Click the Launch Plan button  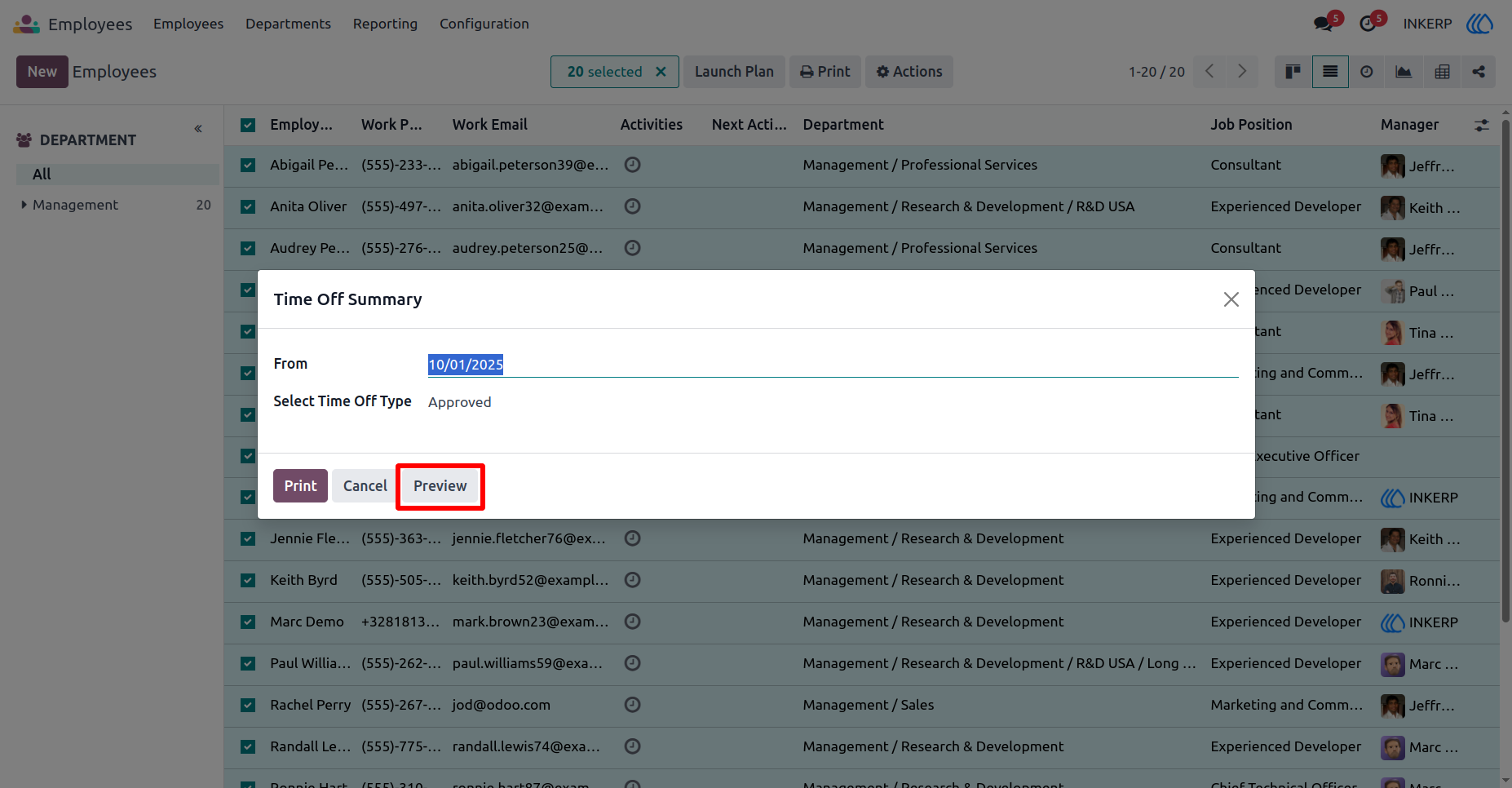pos(734,72)
